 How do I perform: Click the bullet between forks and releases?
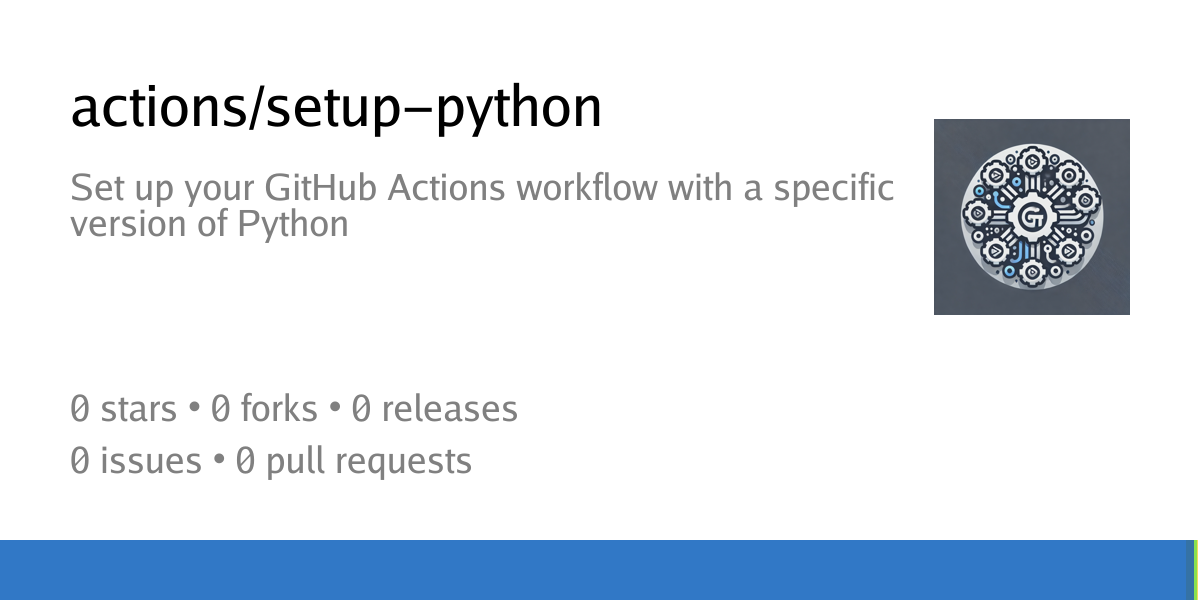335,410
